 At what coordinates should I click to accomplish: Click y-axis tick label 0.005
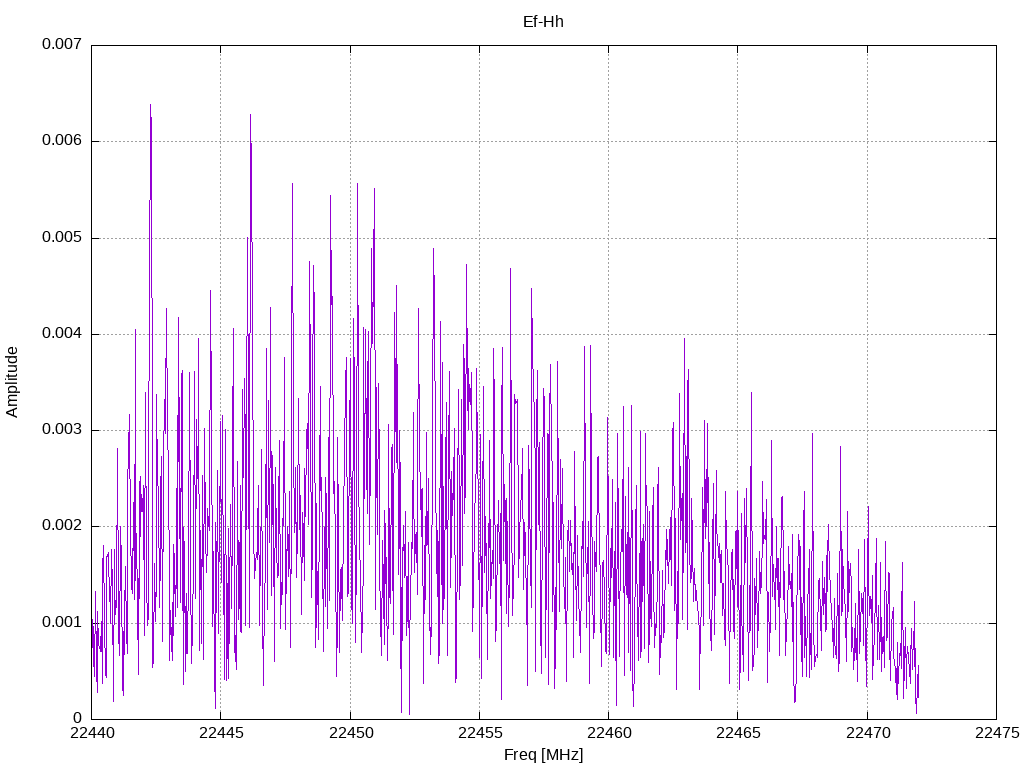pyautogui.click(x=62, y=237)
